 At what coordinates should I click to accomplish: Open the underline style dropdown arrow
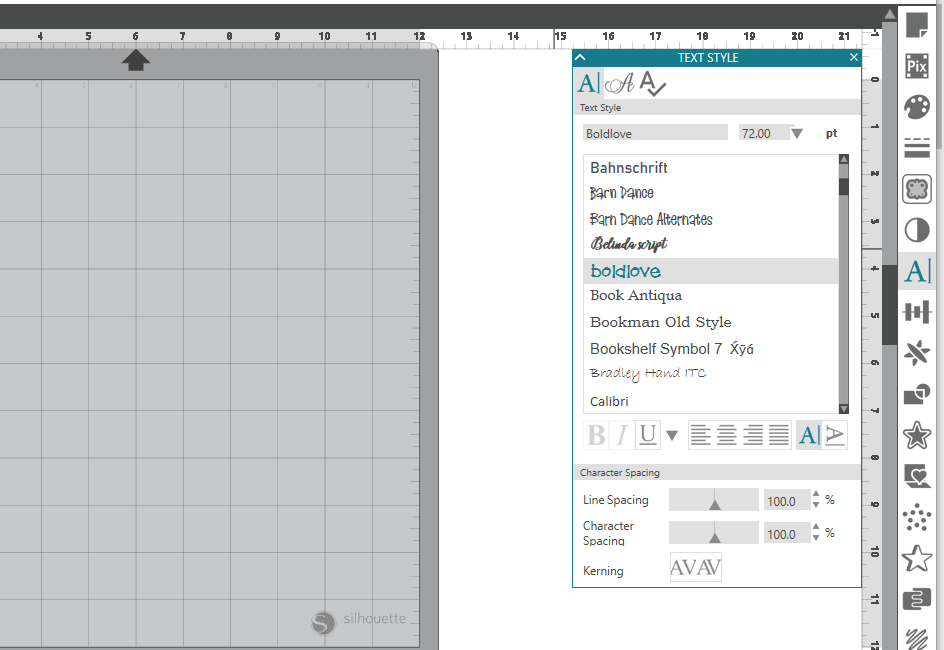click(x=672, y=435)
